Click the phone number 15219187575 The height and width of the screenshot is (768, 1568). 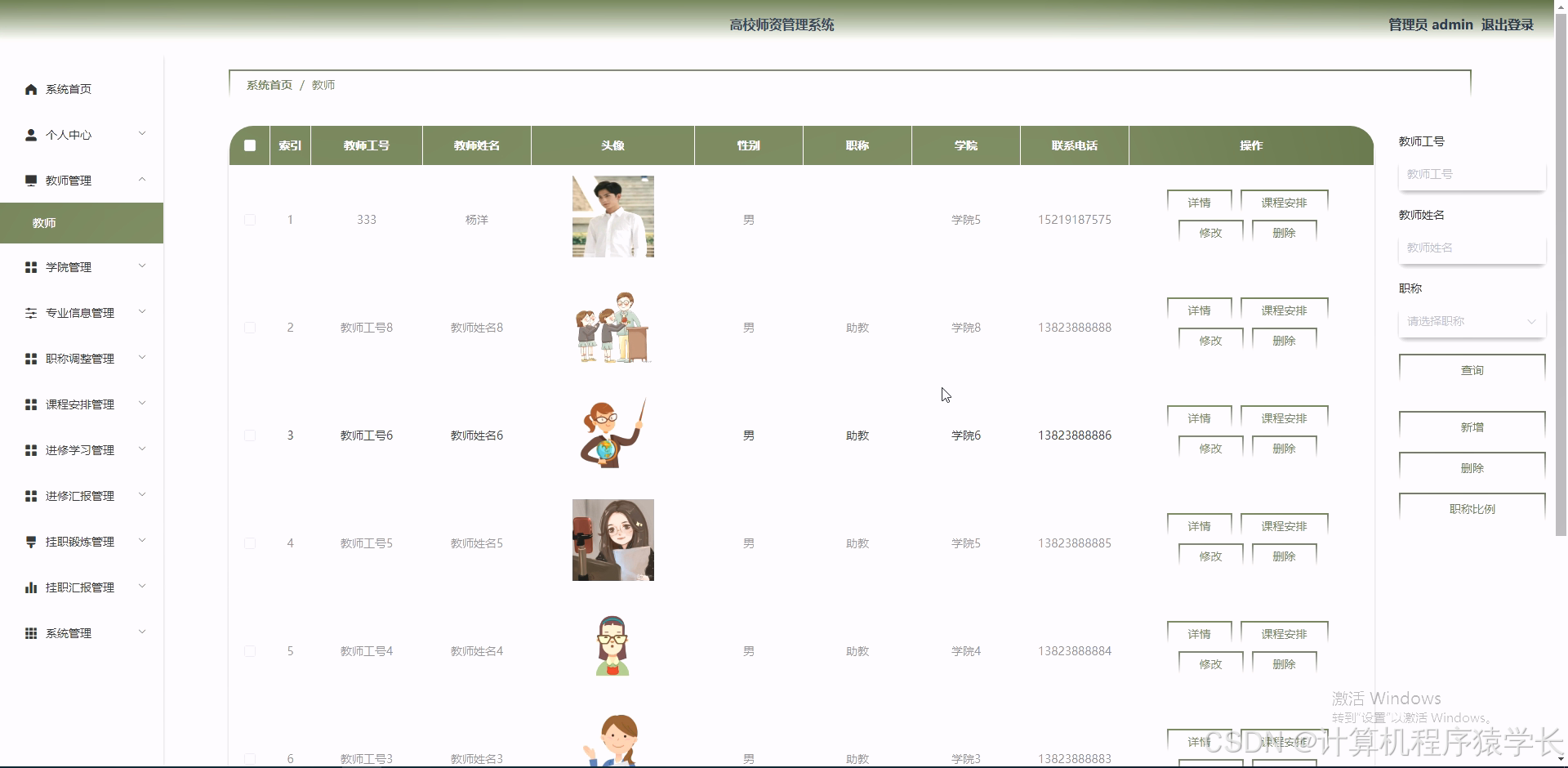click(x=1075, y=220)
